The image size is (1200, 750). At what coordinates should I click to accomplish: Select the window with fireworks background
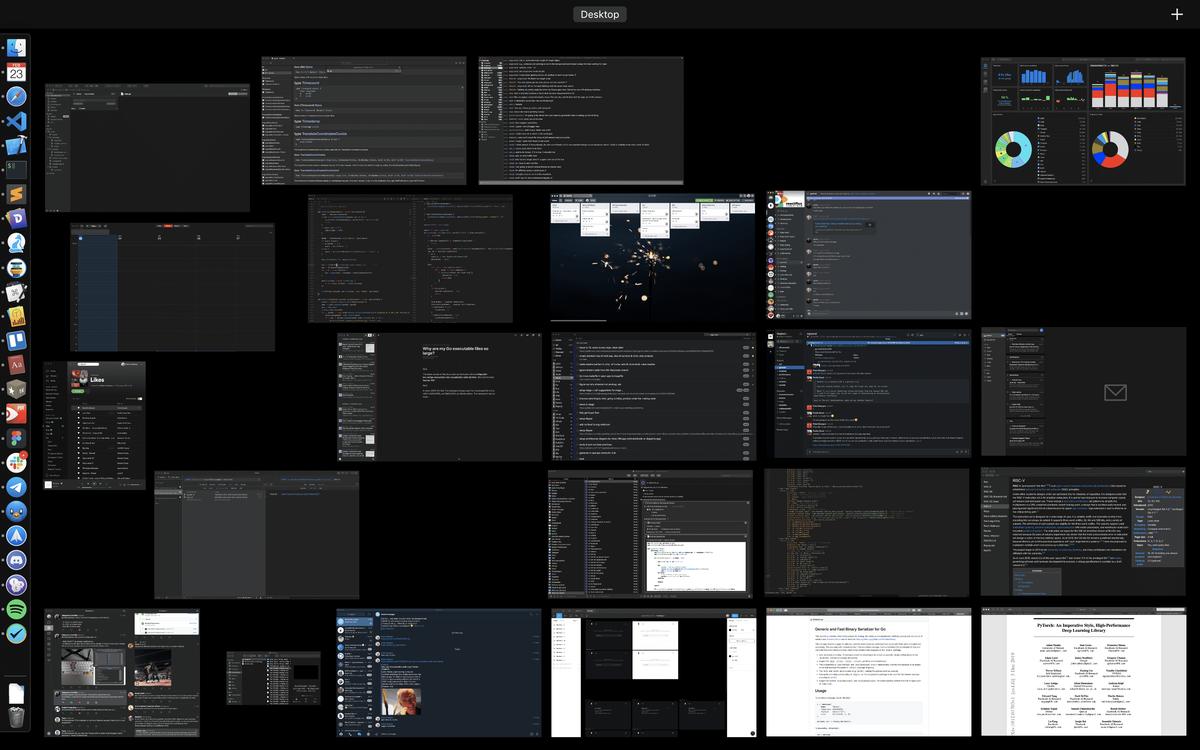click(653, 258)
